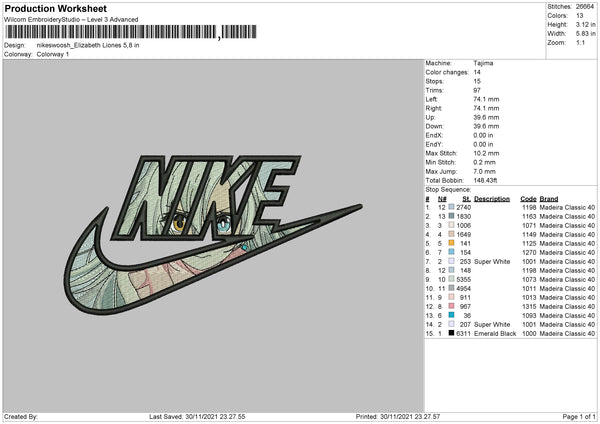Image resolution: width=600 pixels, height=424 pixels.
Task: Select the Trims value 97
Action: click(x=477, y=90)
